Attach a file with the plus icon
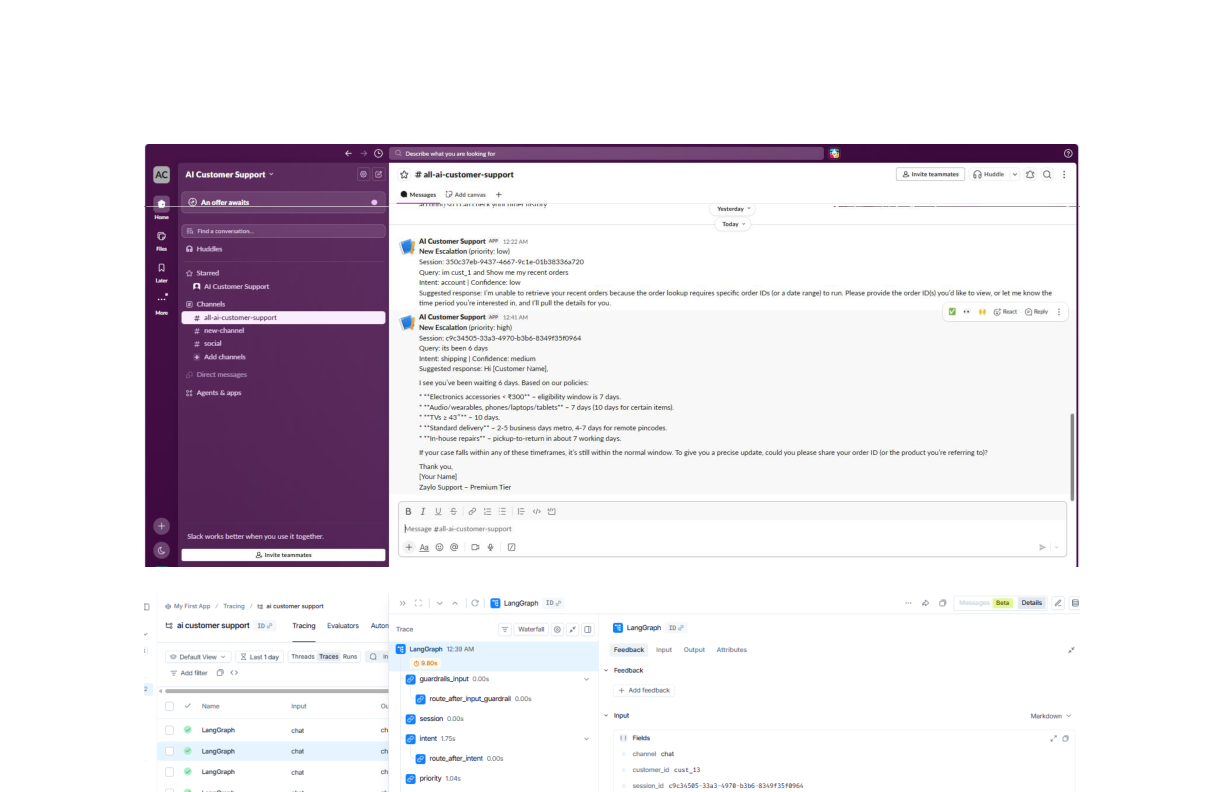This screenshot has height=792, width=1224. (409, 547)
